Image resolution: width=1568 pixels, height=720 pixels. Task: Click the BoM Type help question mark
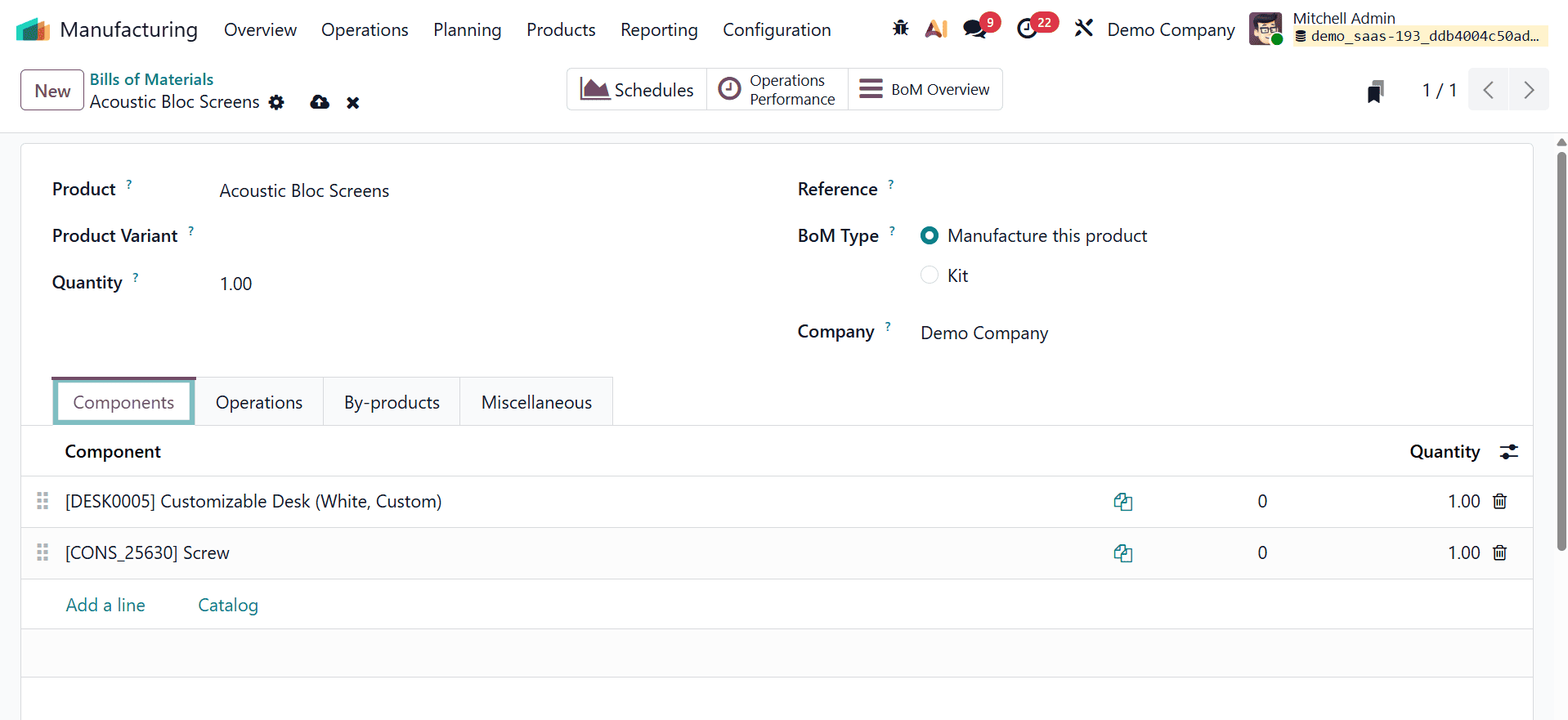coord(892,231)
